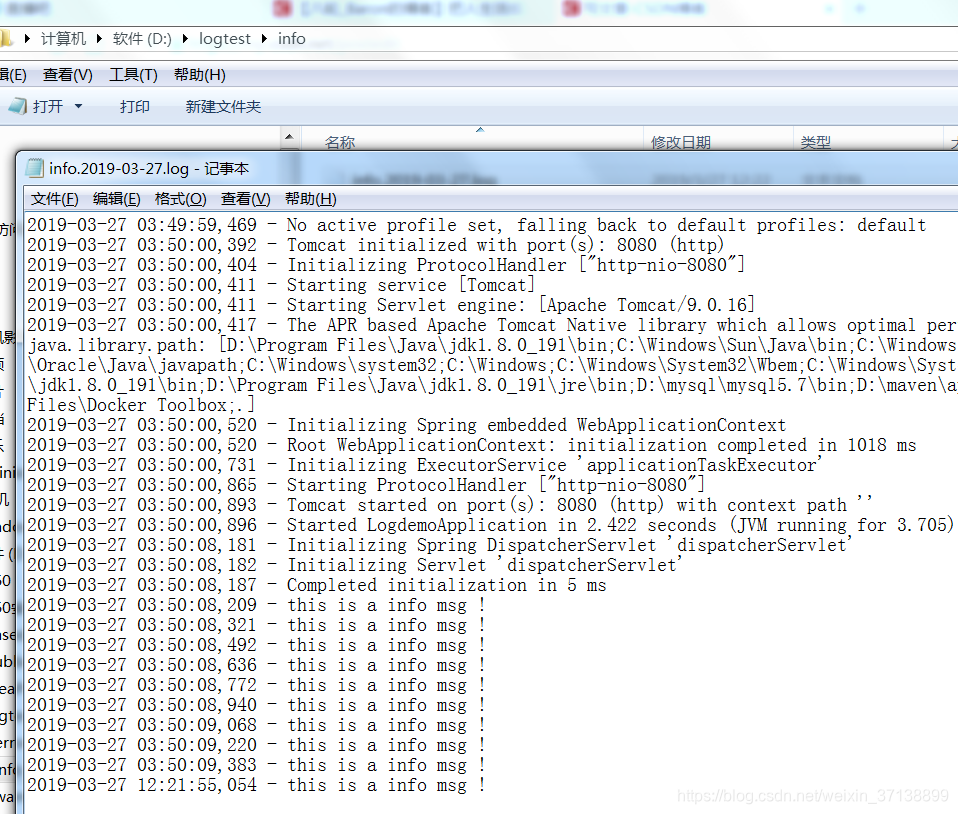
Task: Select 软件 (D:) in the address breadcrumb
Action: (x=142, y=38)
